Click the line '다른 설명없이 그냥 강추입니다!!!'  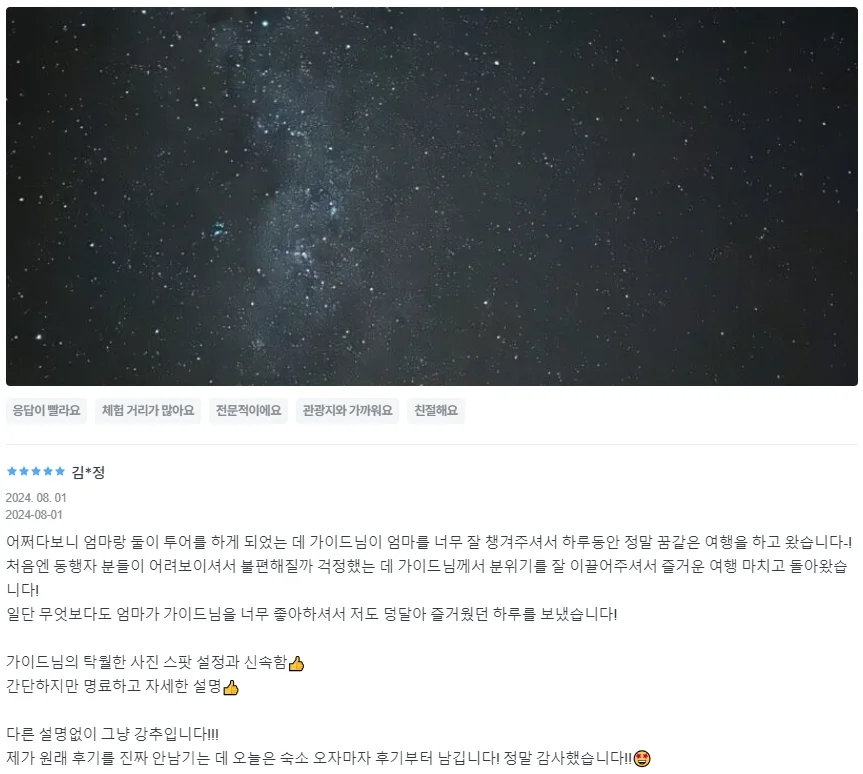coord(112,734)
